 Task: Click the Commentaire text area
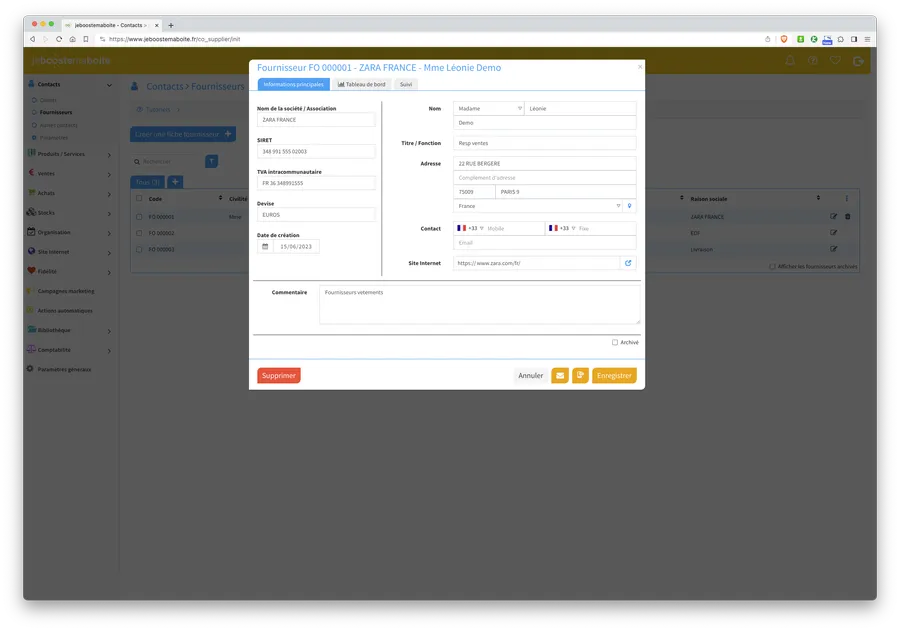(x=479, y=305)
